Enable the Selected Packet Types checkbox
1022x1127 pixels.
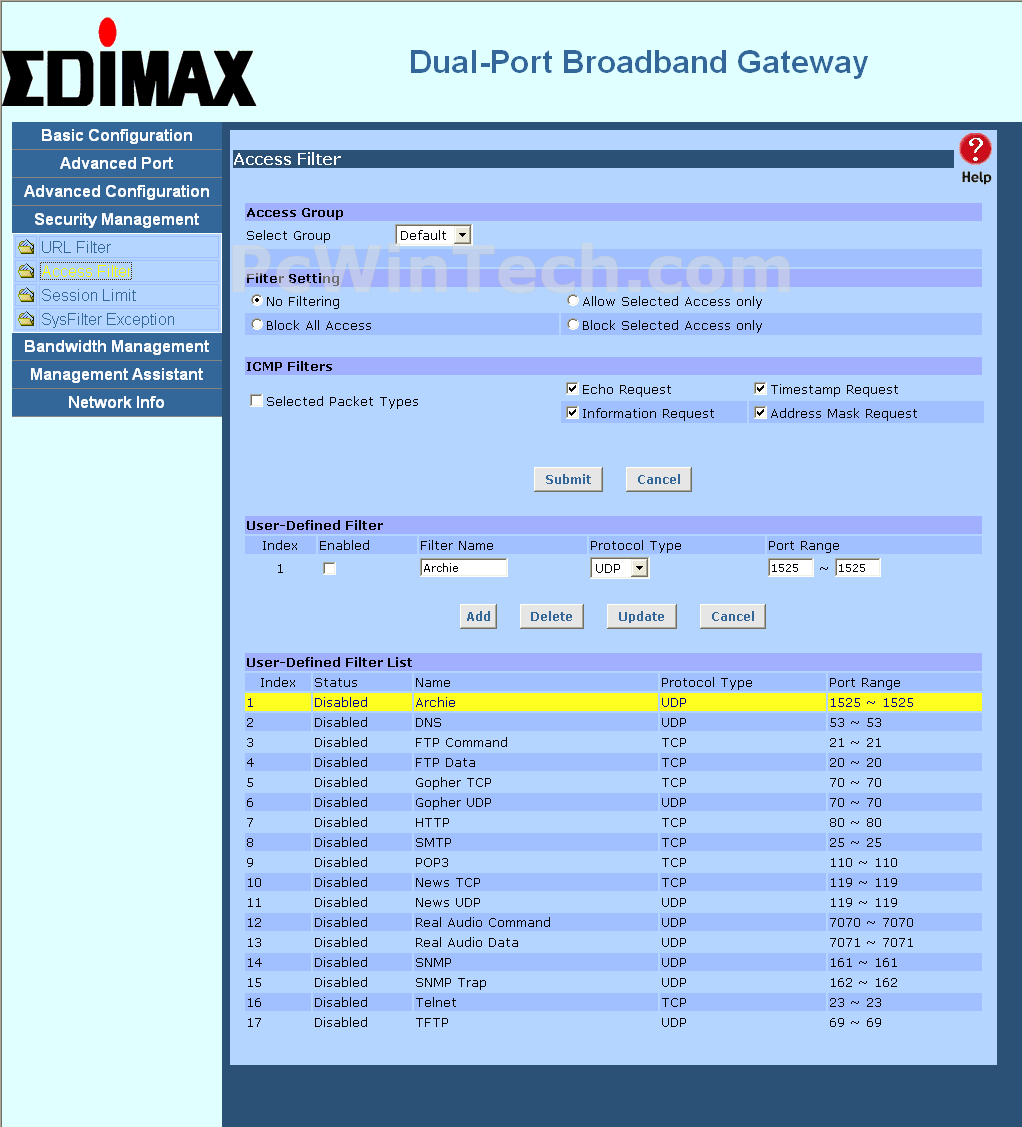tap(257, 400)
